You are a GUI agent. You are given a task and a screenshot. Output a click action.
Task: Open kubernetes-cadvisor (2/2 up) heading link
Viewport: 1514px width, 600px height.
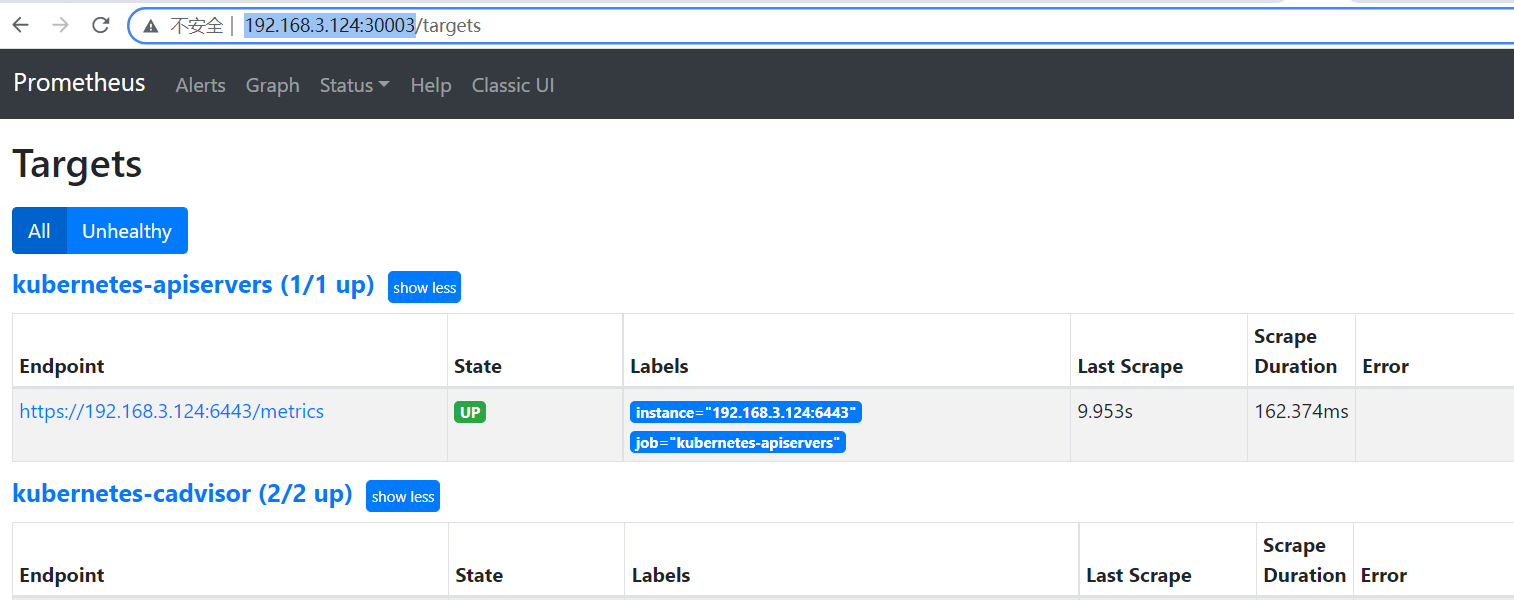click(x=182, y=494)
